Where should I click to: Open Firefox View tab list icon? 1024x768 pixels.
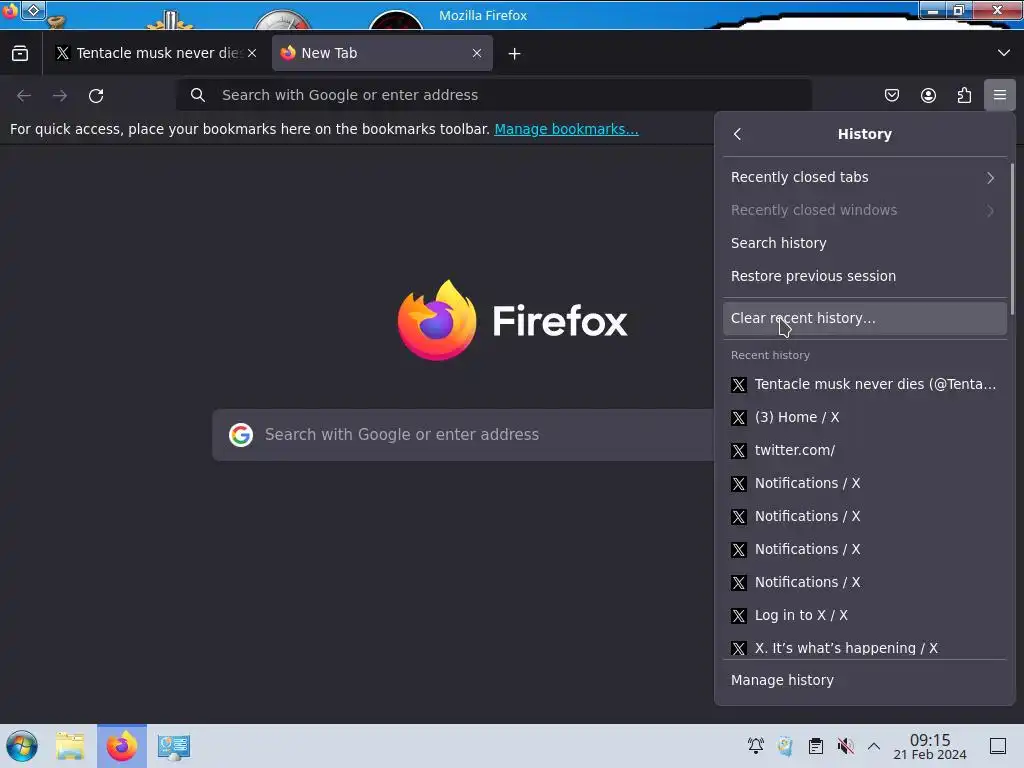(20, 54)
